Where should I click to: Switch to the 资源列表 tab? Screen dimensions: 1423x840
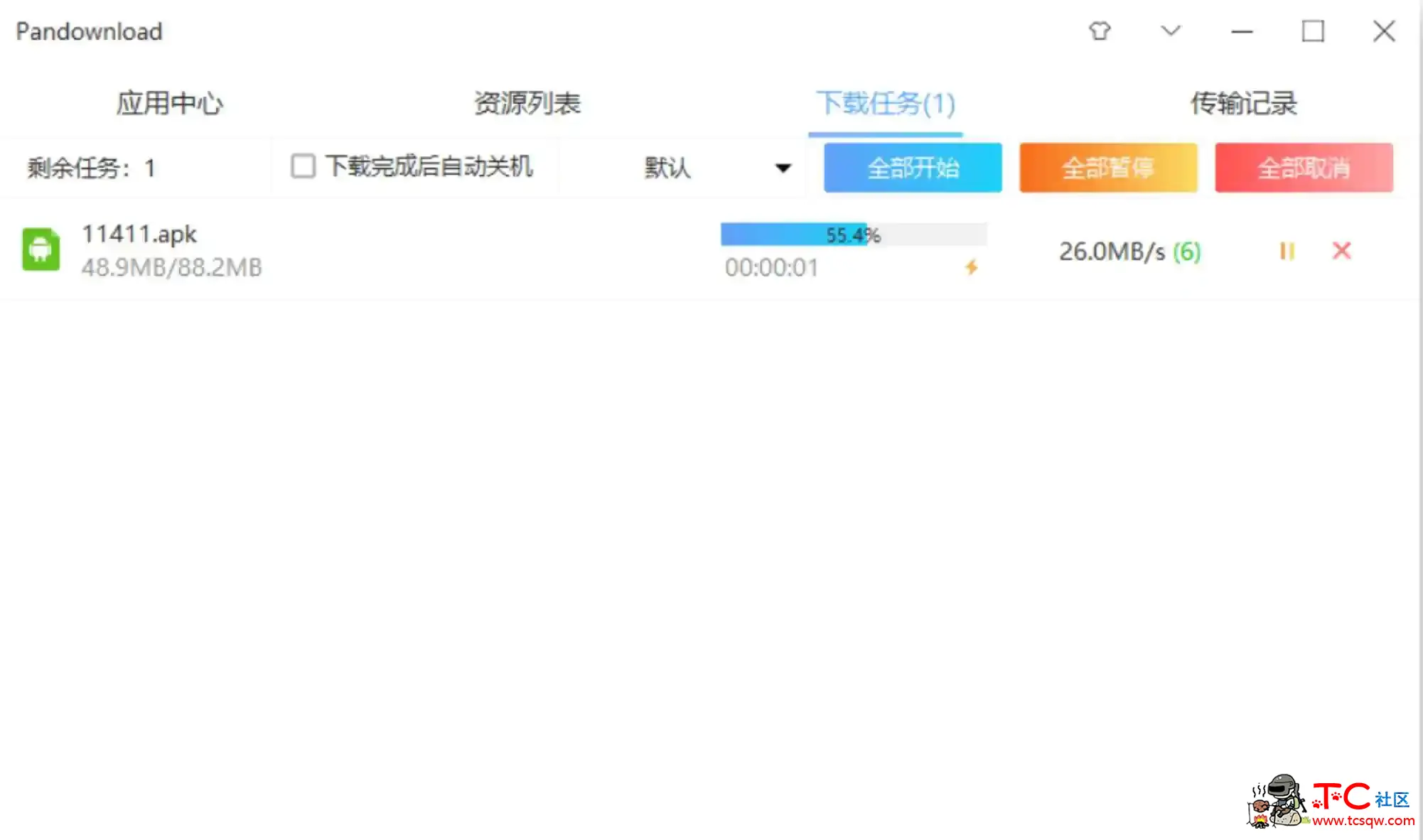point(527,104)
